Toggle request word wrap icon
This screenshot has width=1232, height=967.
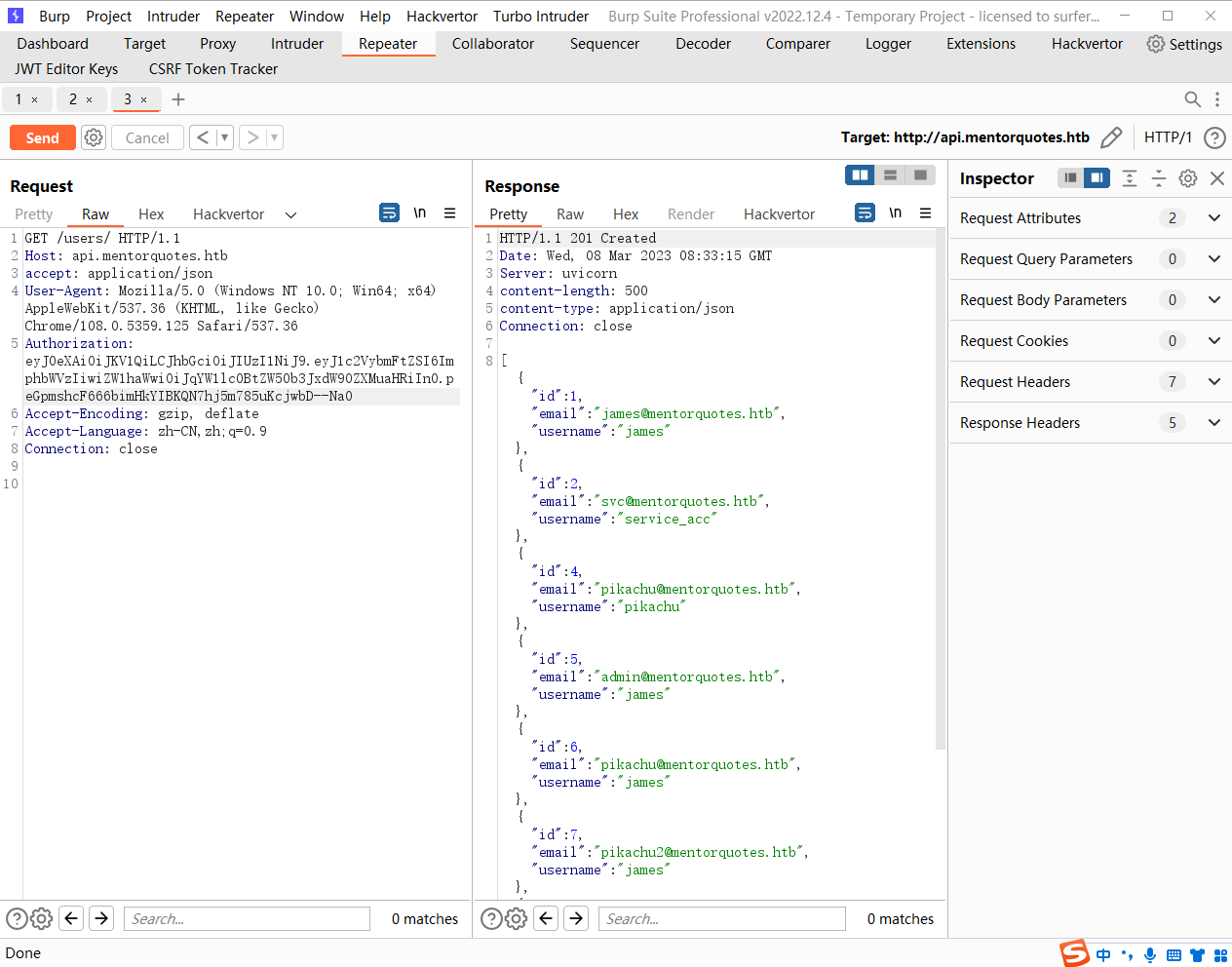click(x=389, y=213)
